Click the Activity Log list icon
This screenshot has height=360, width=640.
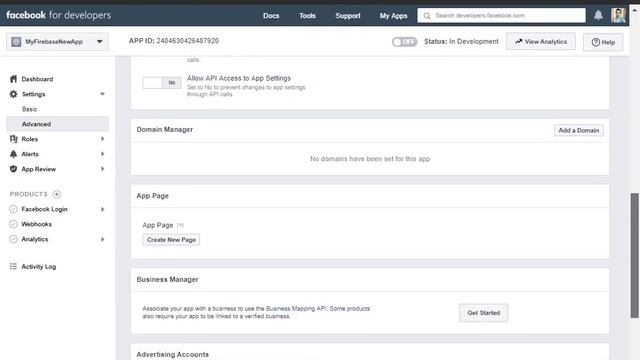click(13, 266)
